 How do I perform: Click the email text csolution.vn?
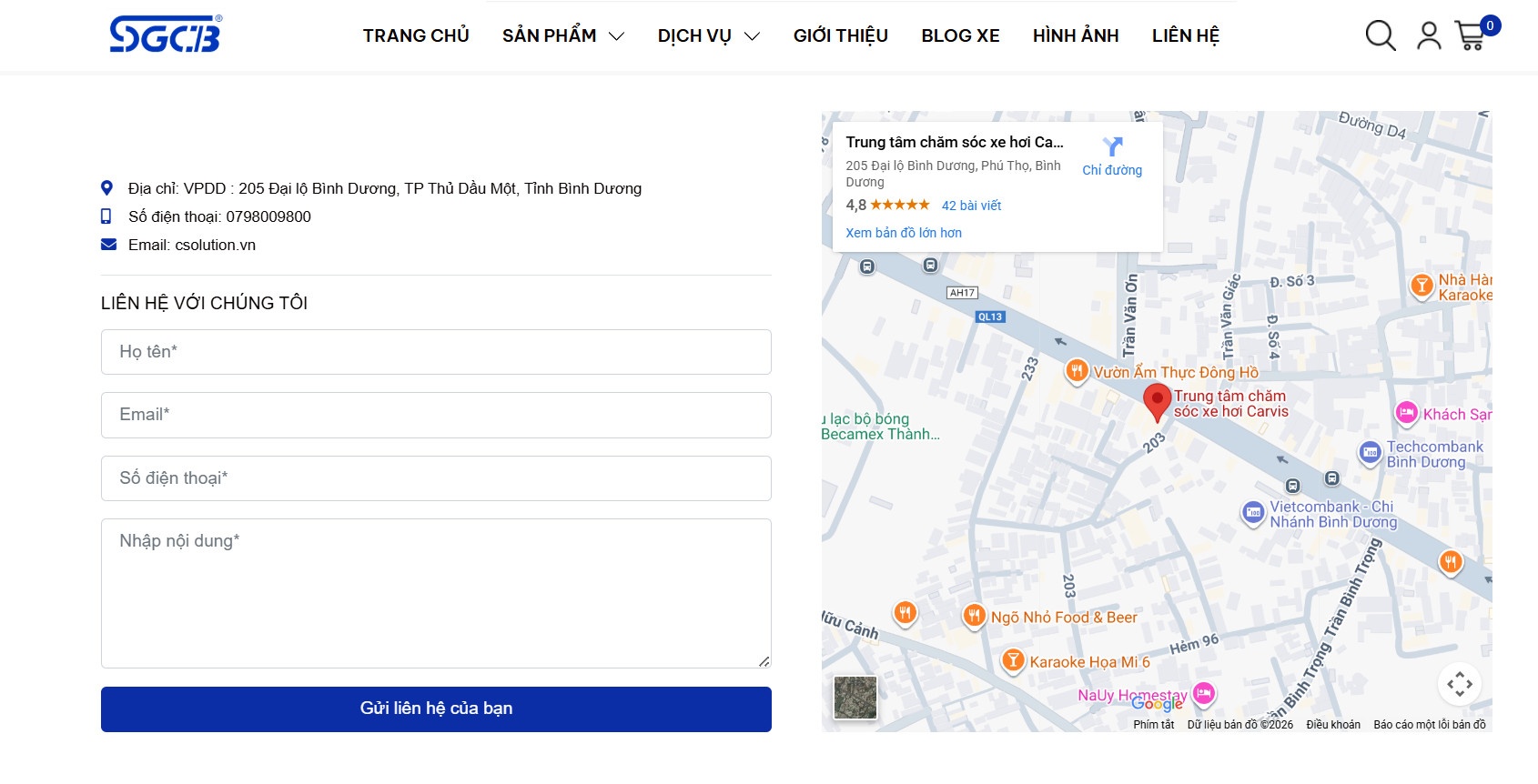215,245
